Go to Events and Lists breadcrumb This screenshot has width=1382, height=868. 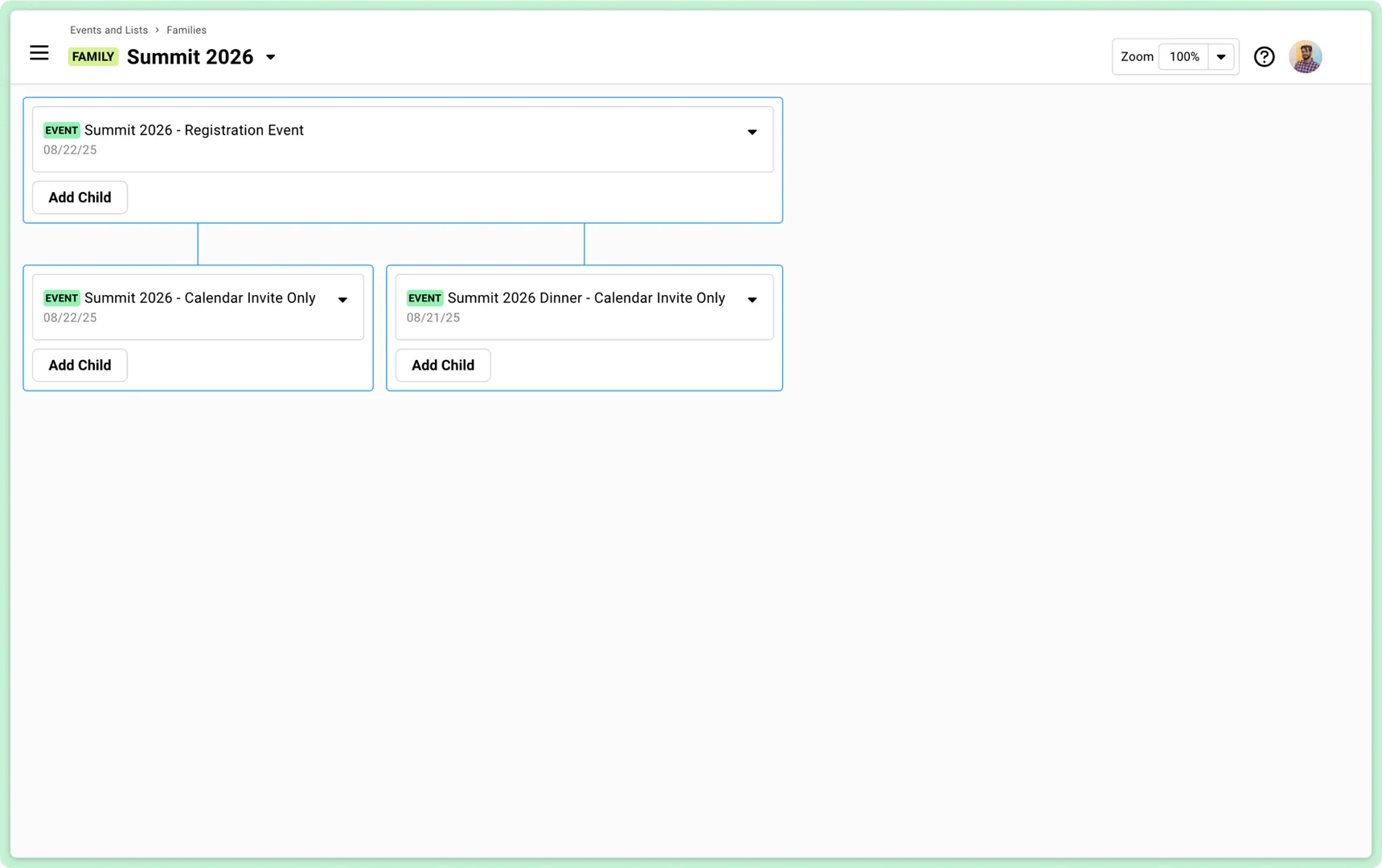click(109, 31)
